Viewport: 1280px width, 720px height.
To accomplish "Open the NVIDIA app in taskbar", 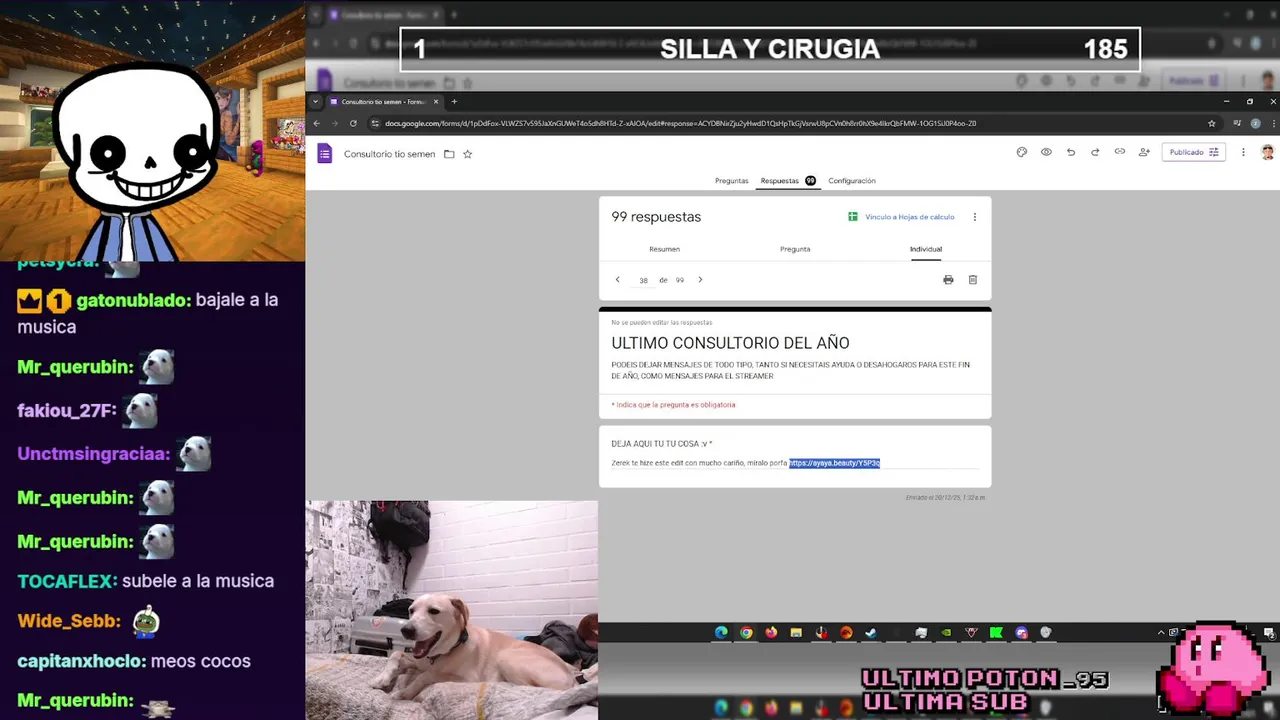I will [x=946, y=632].
